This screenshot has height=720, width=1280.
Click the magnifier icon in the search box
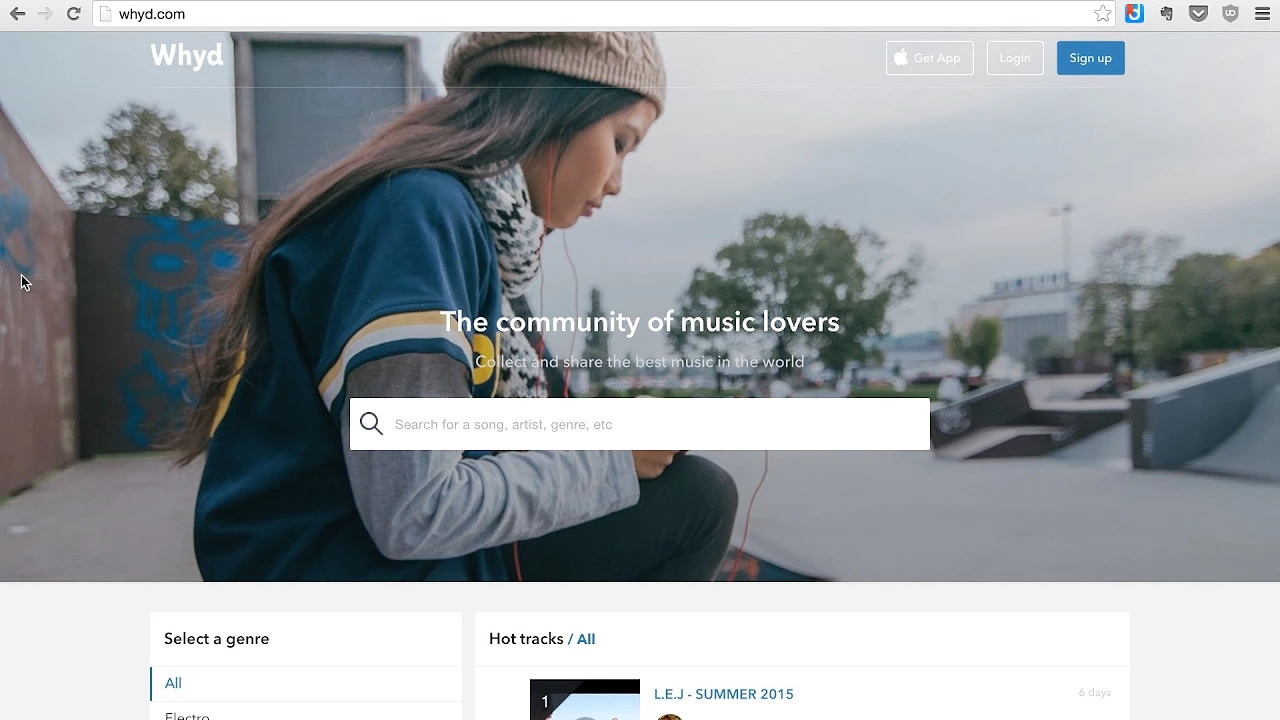click(371, 424)
